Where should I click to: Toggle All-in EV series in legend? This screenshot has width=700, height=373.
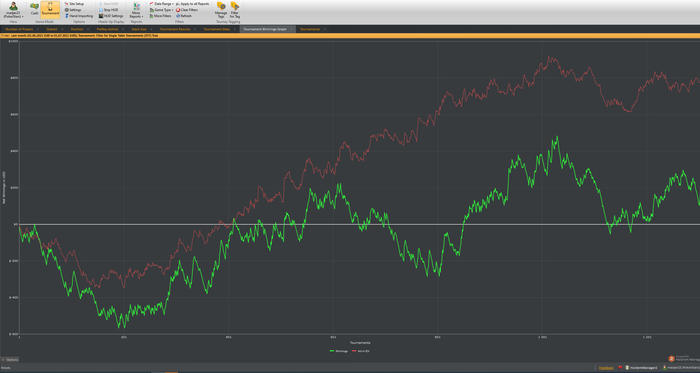tap(361, 351)
